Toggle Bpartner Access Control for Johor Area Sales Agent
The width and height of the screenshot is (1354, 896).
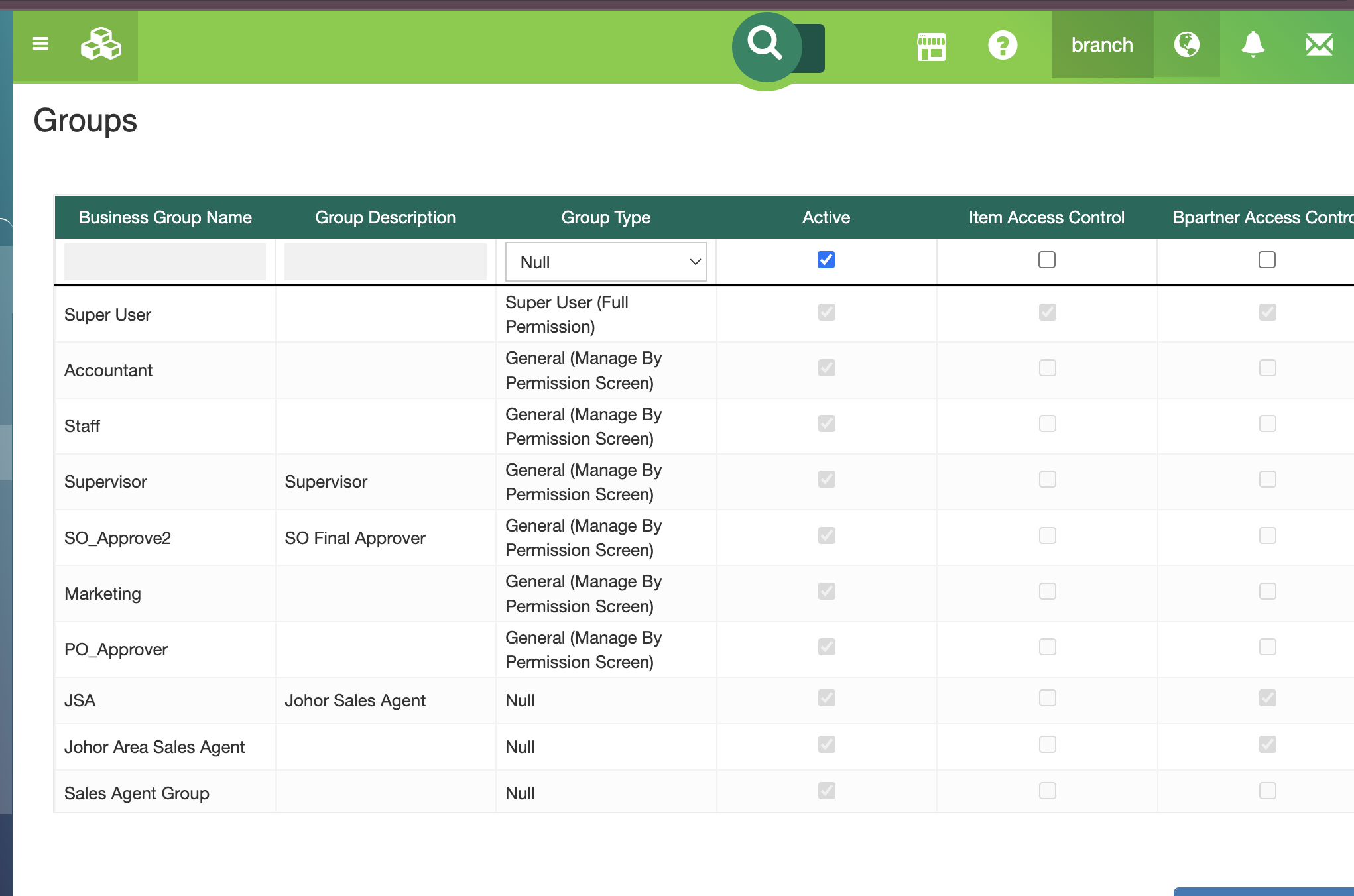(1267, 744)
